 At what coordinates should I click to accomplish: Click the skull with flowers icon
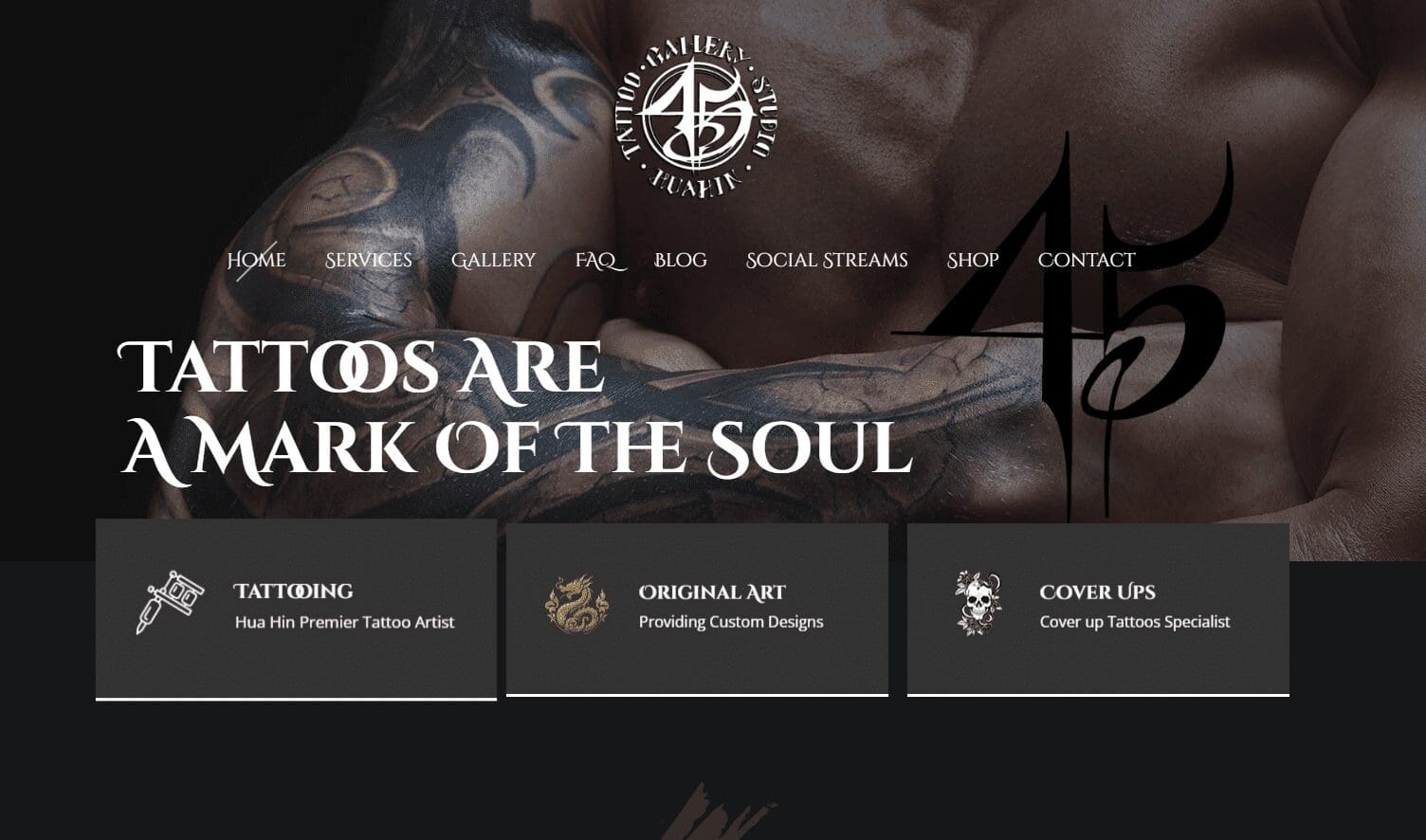[x=978, y=603]
